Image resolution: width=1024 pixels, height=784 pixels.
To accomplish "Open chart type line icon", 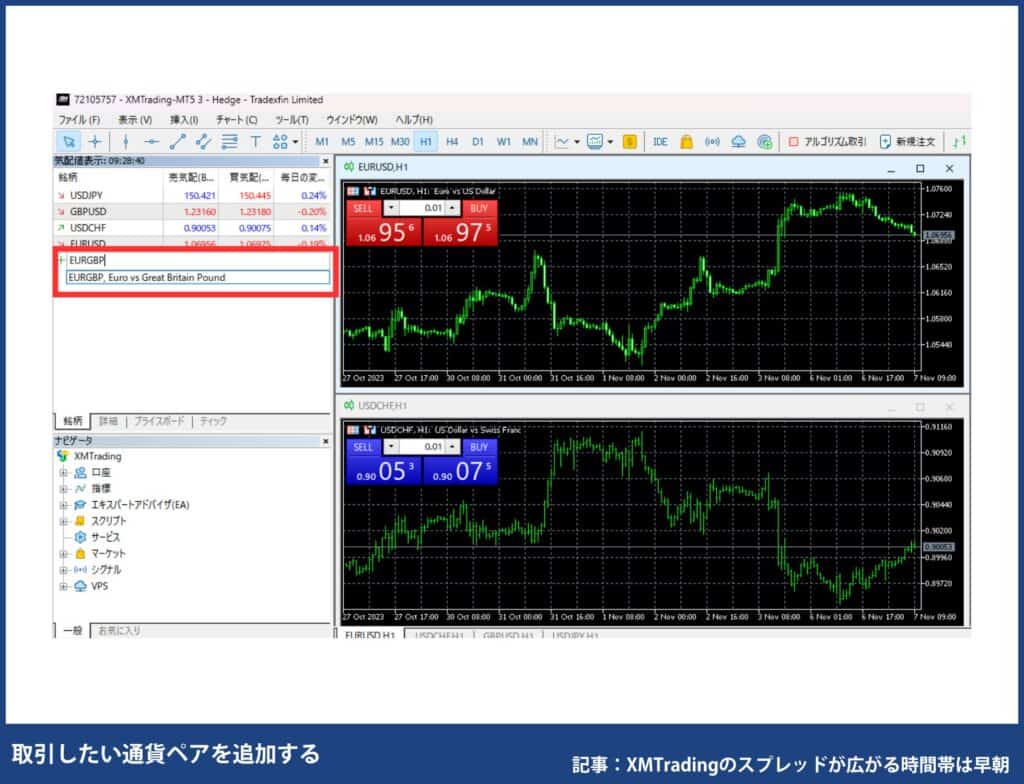I will coord(561,142).
